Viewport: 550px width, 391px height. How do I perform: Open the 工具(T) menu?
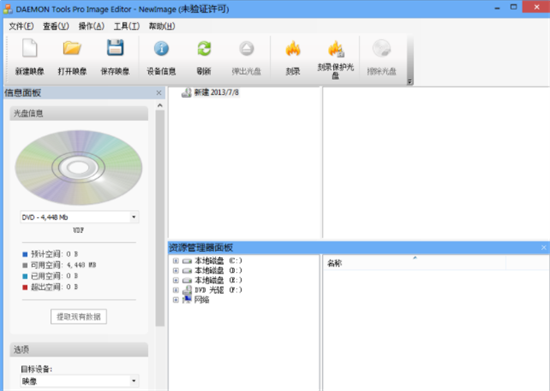127,26
